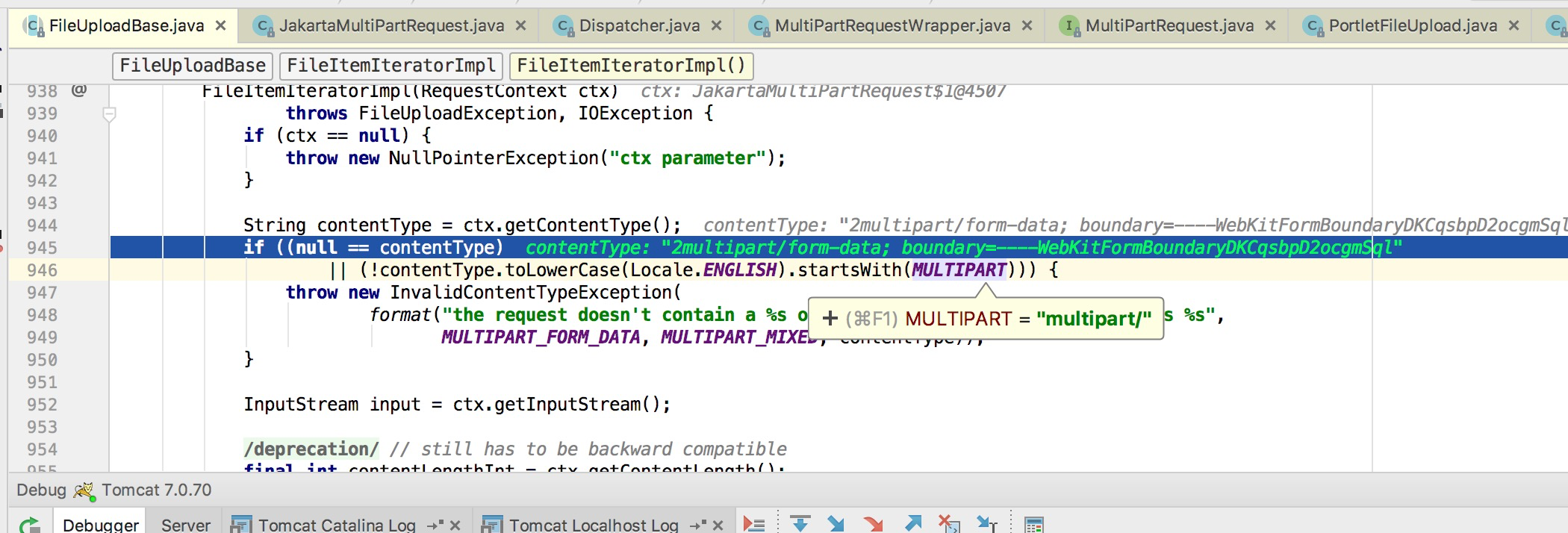Click the Step Out debugger icon
The width and height of the screenshot is (1568, 533).
point(912,524)
